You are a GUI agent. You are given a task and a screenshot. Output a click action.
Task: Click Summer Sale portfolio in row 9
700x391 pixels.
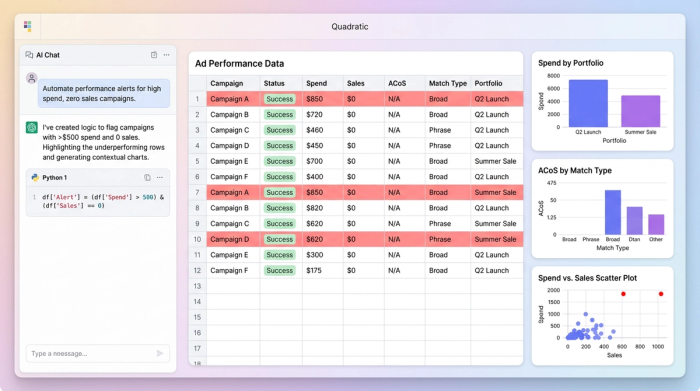click(496, 224)
